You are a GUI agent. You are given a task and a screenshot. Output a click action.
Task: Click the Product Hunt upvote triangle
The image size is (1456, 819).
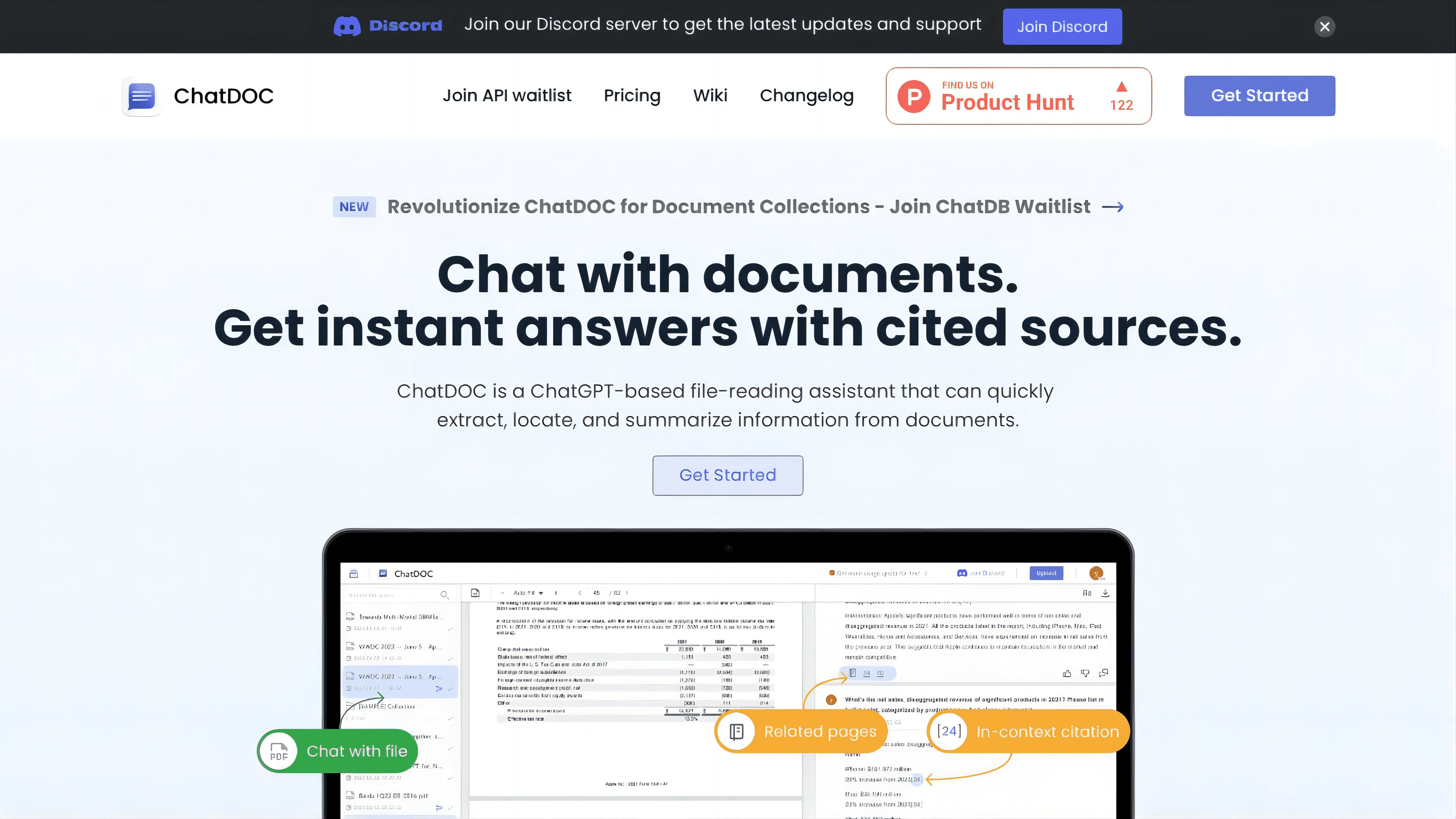click(x=1121, y=87)
